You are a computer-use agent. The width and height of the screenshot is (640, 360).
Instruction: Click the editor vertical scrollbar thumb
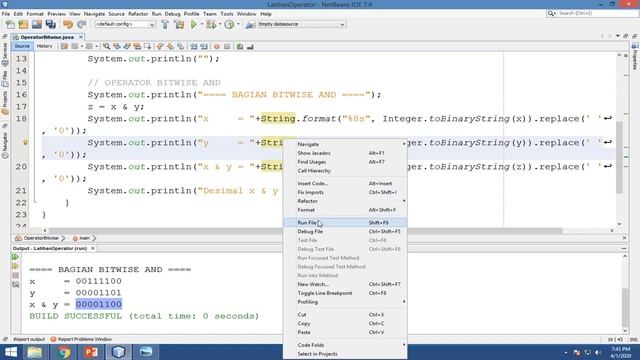pyautogui.click(x=619, y=157)
